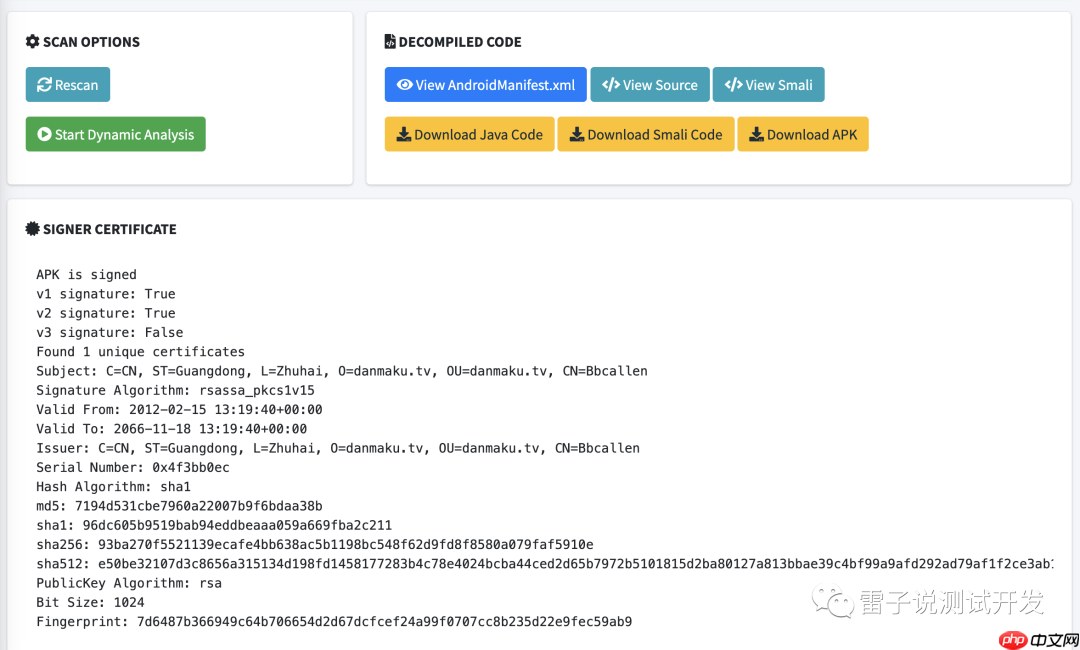Click 'Found 1 unique certificates' line
Screen dimensions: 1080x650
[x=141, y=352]
